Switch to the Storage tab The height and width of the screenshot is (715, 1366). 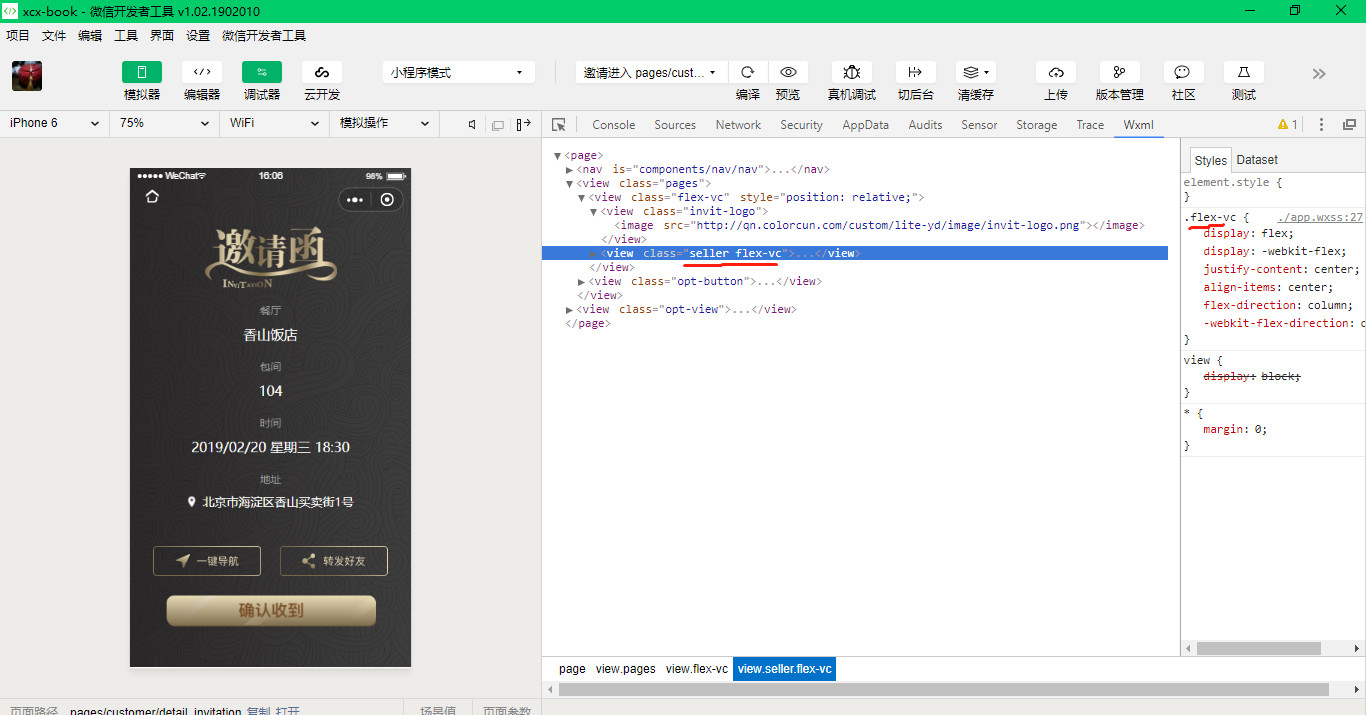pyautogui.click(x=1036, y=125)
